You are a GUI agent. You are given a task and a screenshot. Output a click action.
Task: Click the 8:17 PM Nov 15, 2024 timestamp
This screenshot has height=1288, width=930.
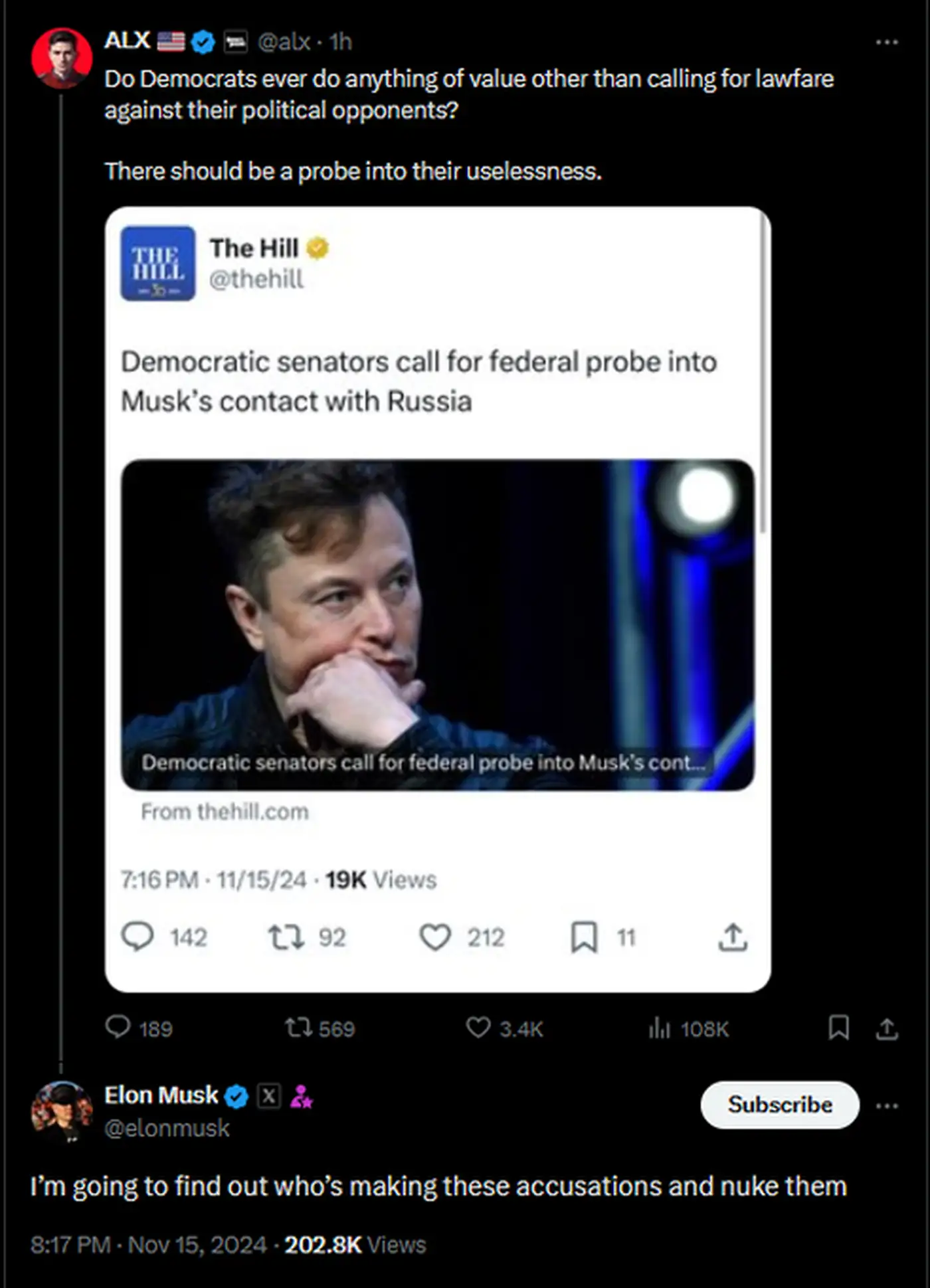[148, 1244]
